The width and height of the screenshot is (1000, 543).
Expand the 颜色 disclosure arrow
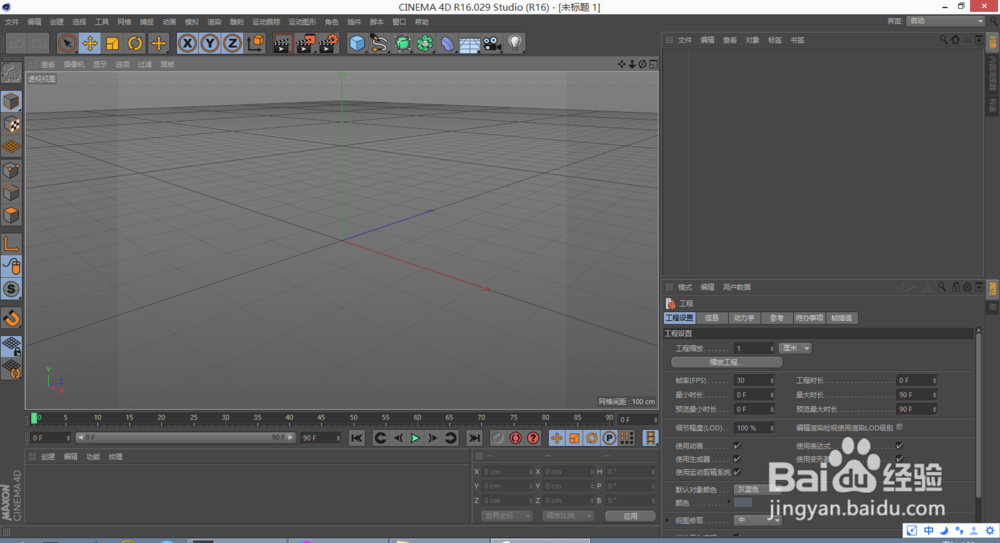[x=730, y=503]
